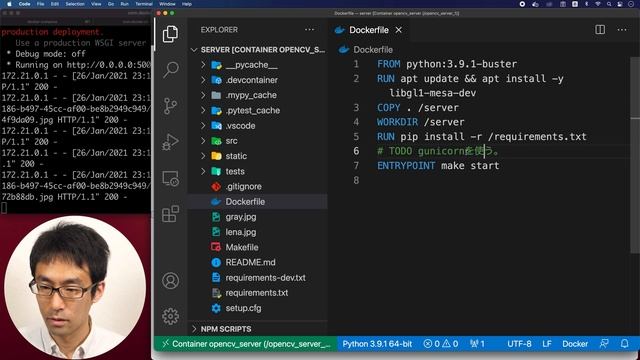This screenshot has height=360, width=640.
Task: Close the Dockerfile editor tab
Action: [398, 30]
